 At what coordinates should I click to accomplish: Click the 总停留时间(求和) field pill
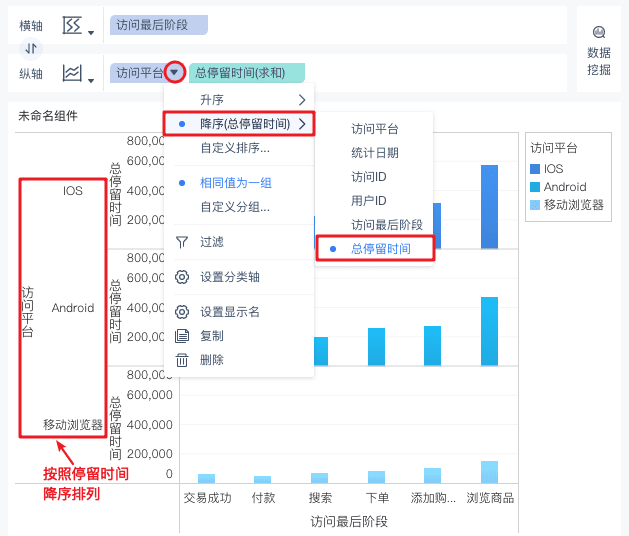click(247, 73)
